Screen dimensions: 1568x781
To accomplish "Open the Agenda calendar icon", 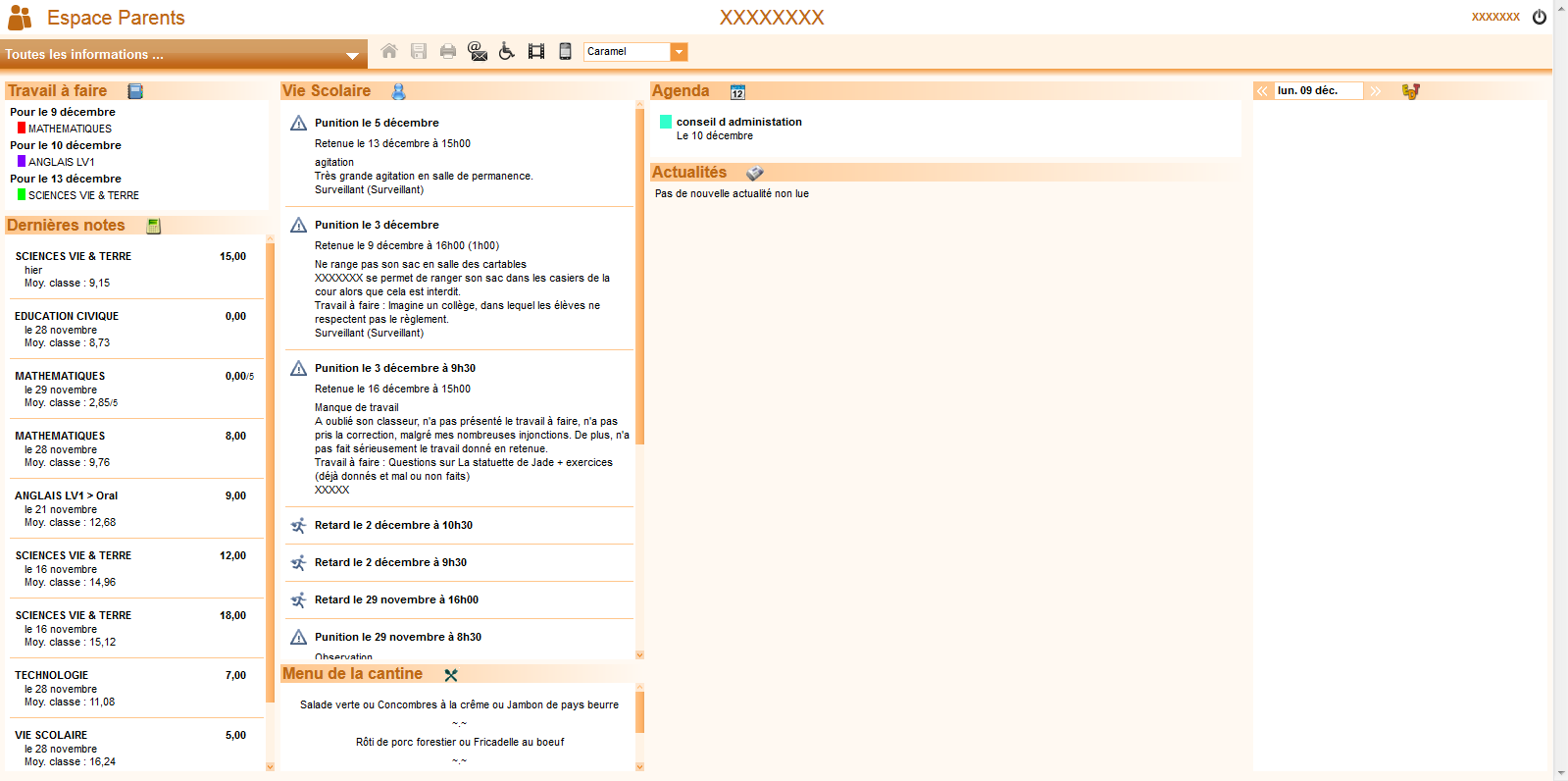I will point(737,91).
